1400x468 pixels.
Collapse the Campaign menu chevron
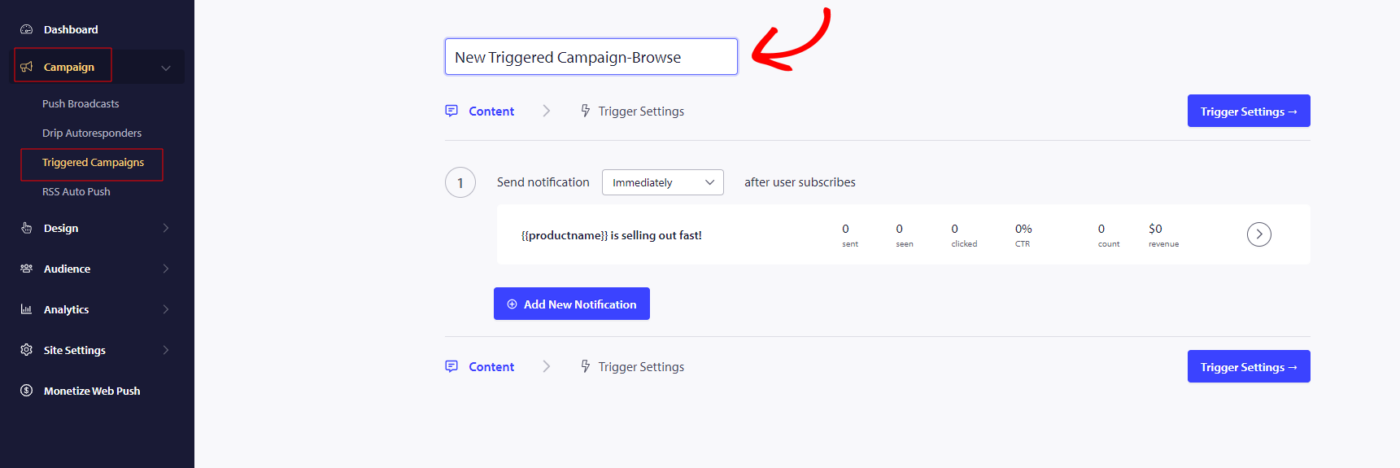point(166,68)
